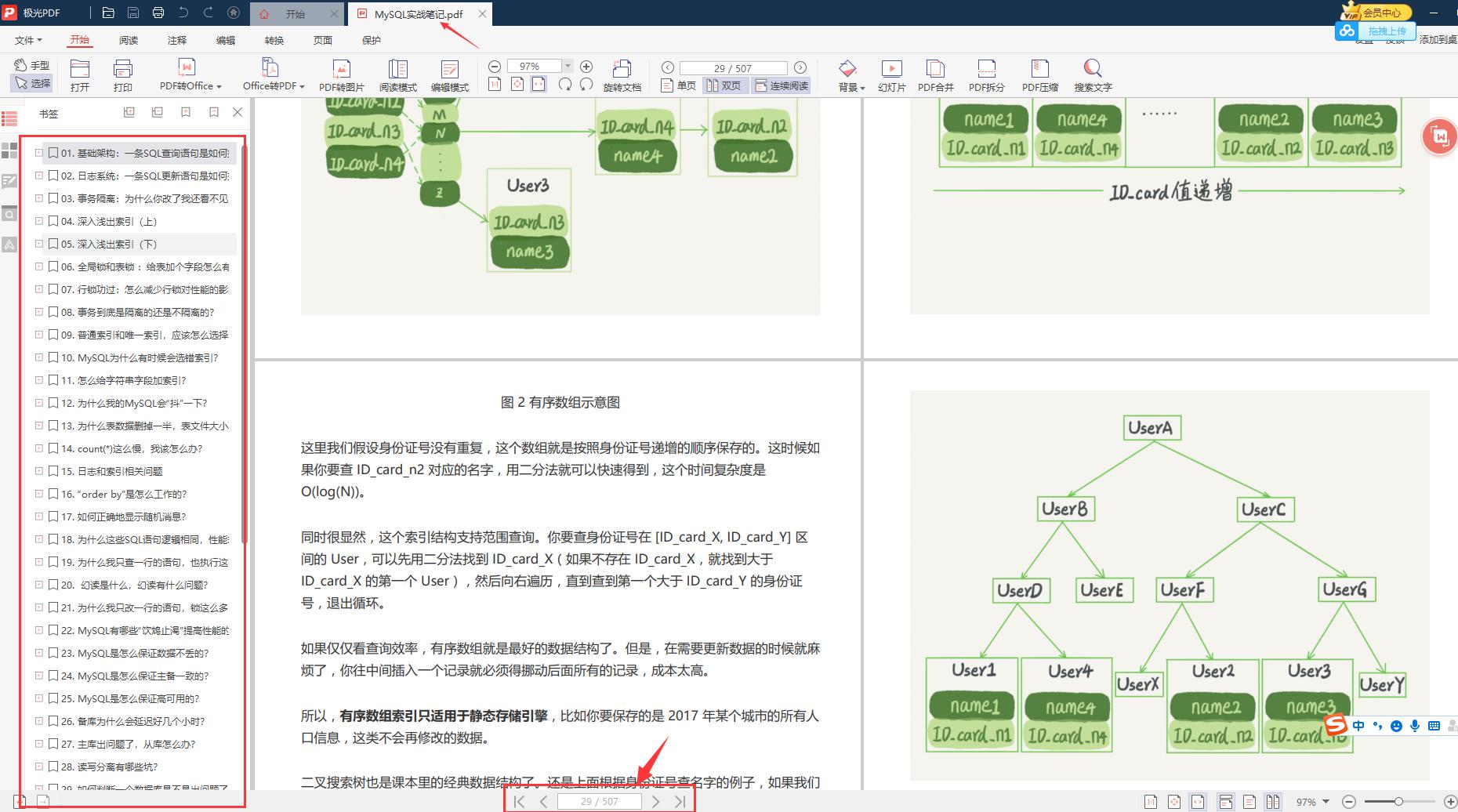Click the floating PDF-to-Word convert button
The height and width of the screenshot is (812, 1458).
click(x=1440, y=136)
